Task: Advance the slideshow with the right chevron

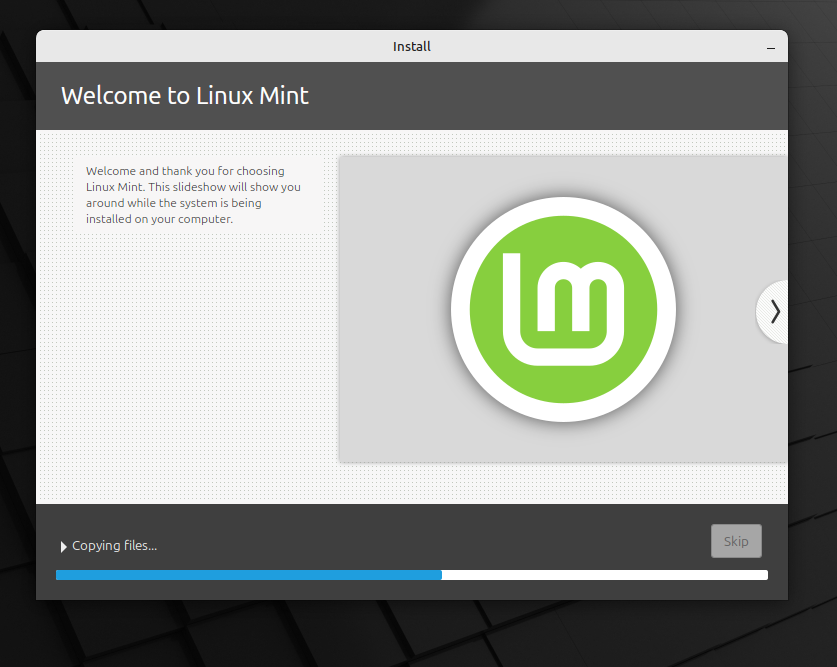Action: [x=773, y=312]
